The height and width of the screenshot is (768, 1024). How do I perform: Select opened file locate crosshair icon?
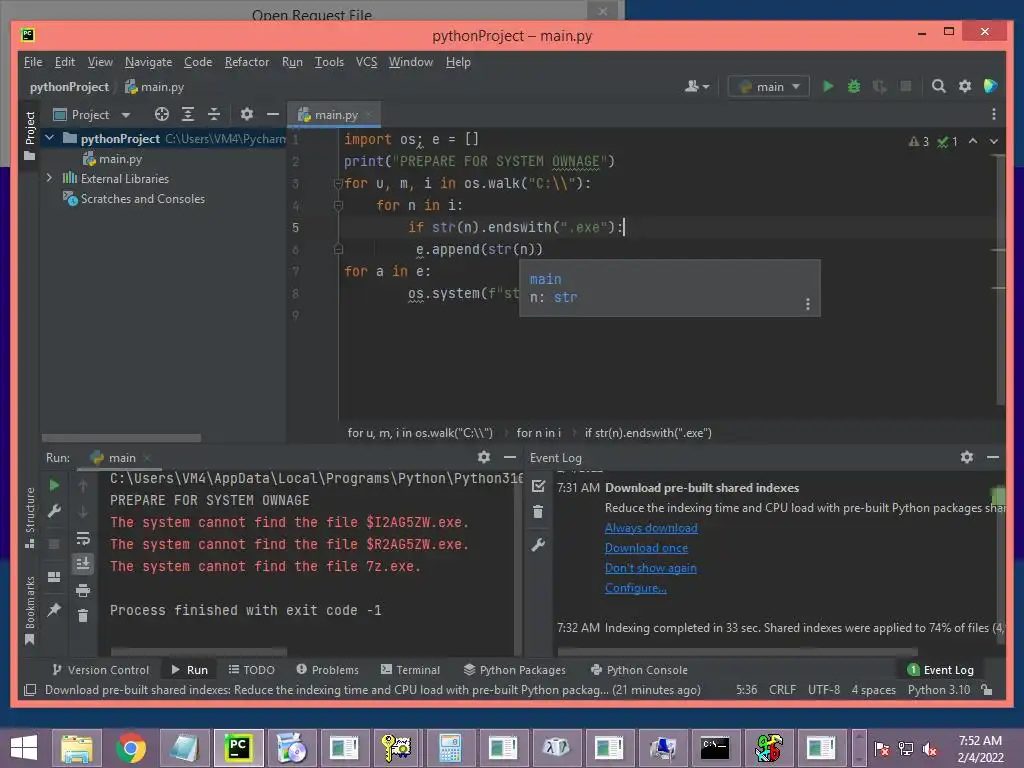(x=161, y=114)
